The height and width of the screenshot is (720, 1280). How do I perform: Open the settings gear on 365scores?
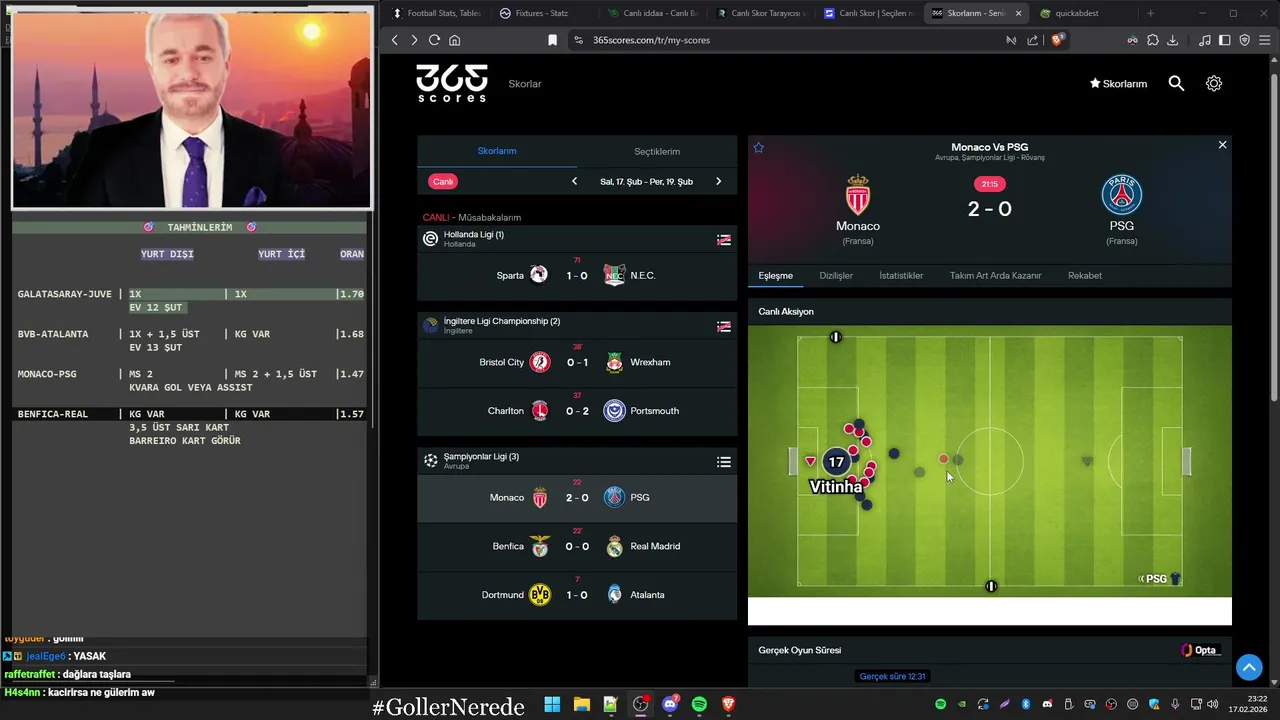(x=1214, y=84)
